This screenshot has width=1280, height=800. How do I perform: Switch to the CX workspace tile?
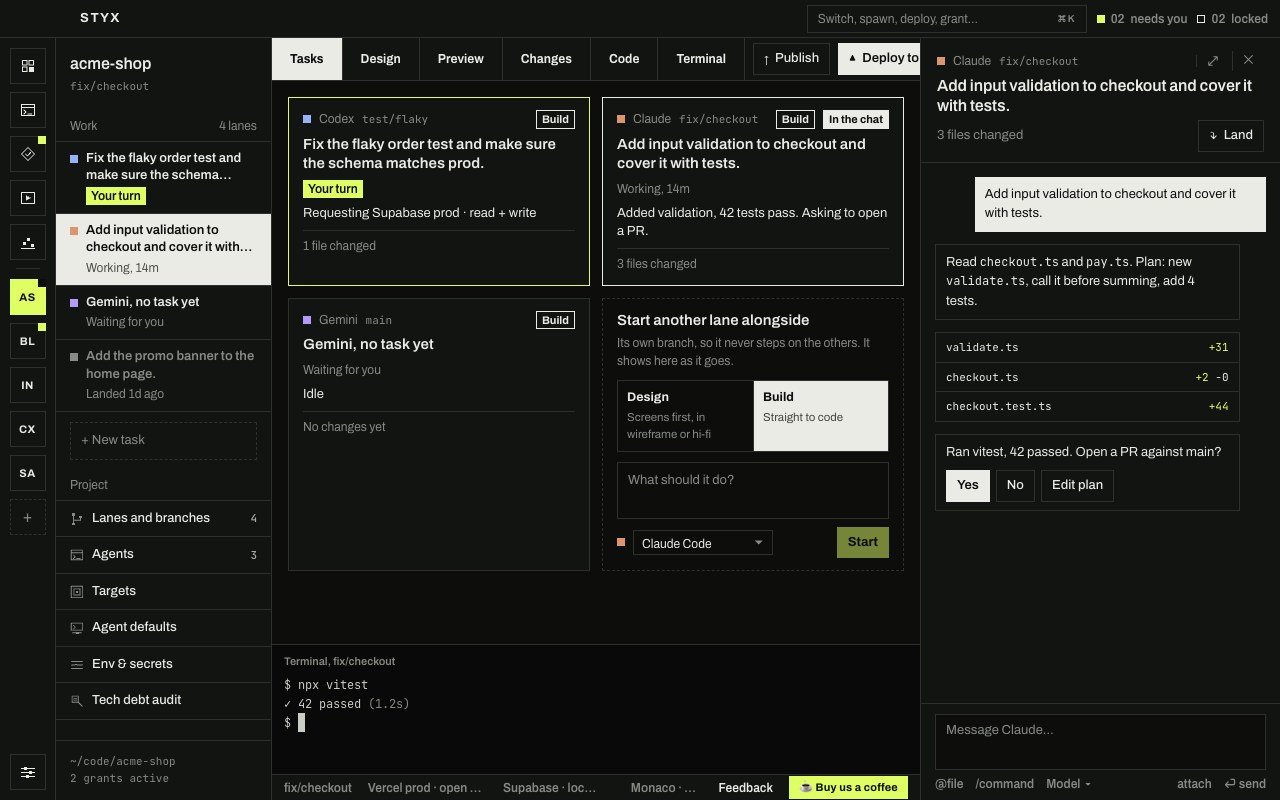point(28,429)
